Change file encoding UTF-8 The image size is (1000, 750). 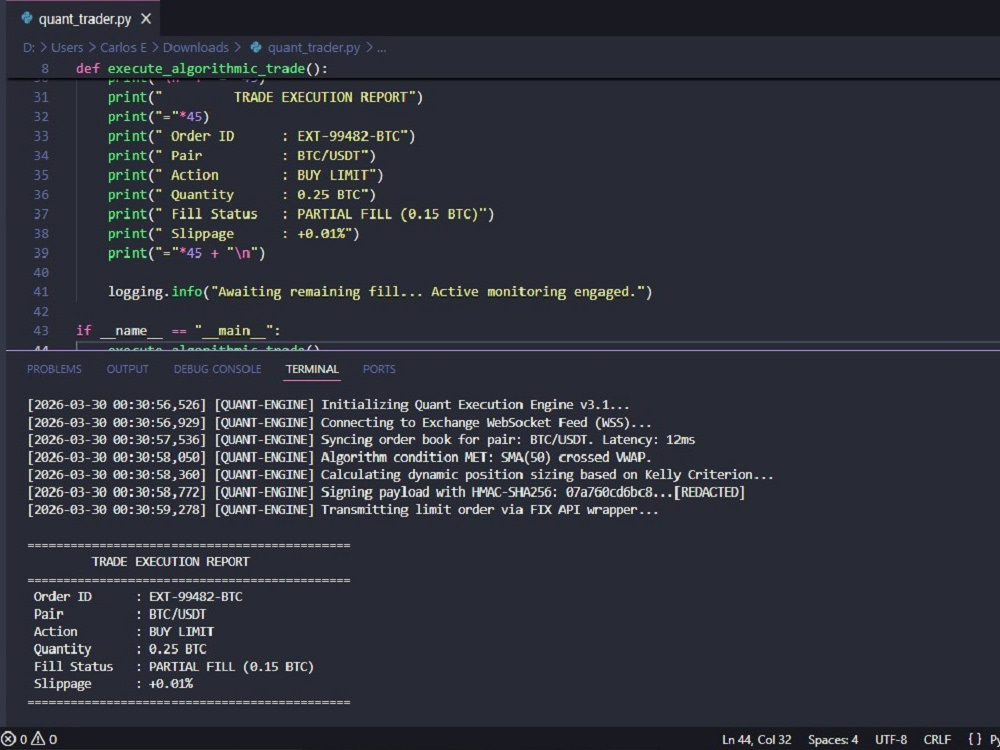tap(890, 740)
